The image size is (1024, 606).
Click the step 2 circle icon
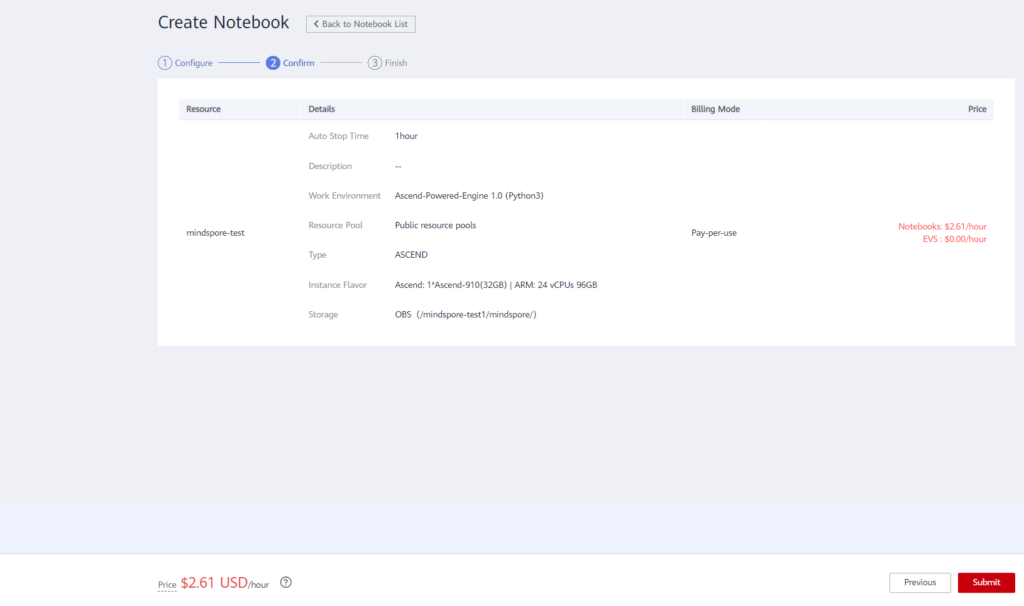[273, 63]
